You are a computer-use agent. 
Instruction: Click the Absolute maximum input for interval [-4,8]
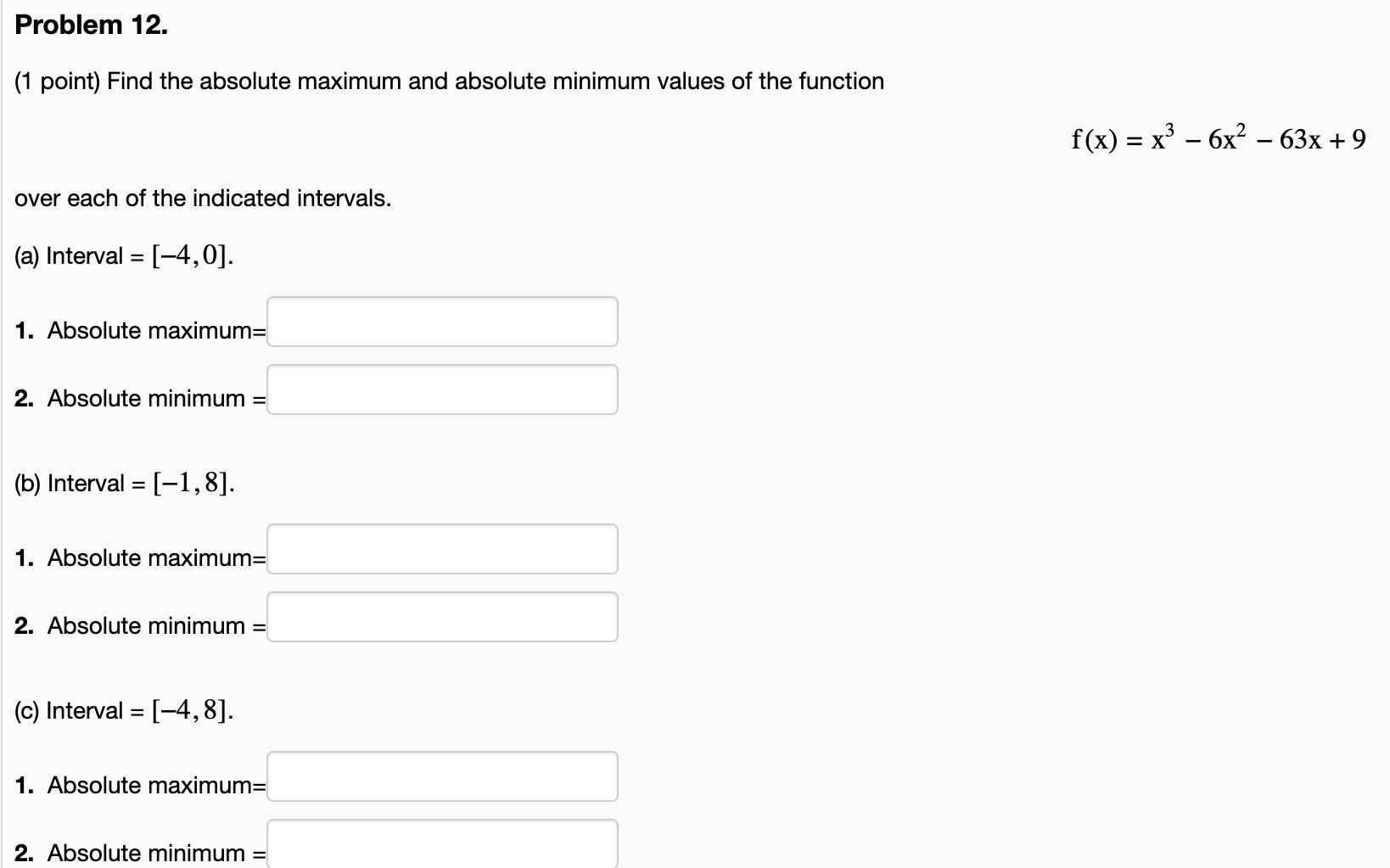pos(441,776)
